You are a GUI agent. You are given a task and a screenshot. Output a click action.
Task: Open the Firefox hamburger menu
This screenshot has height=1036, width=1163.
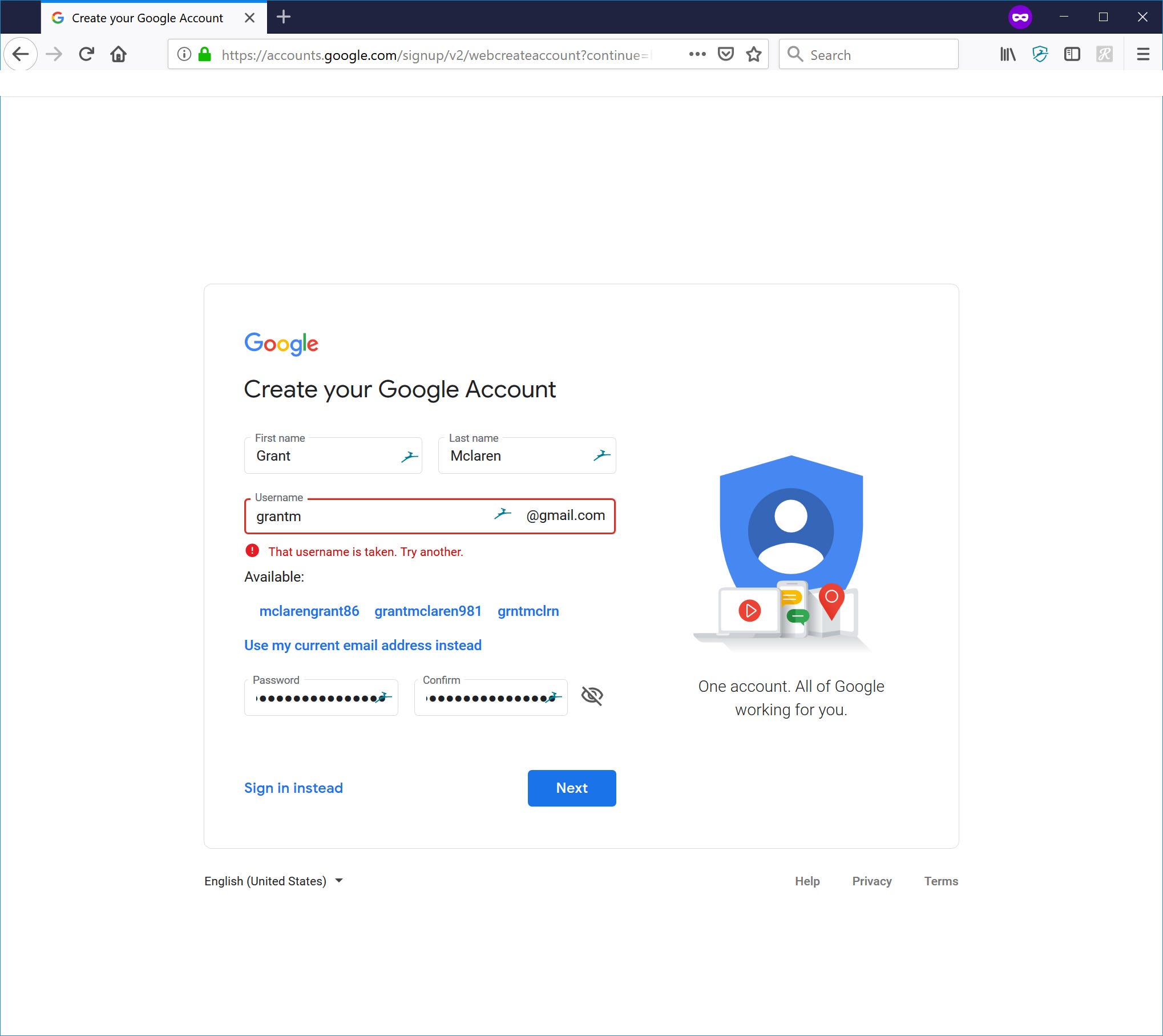point(1142,54)
